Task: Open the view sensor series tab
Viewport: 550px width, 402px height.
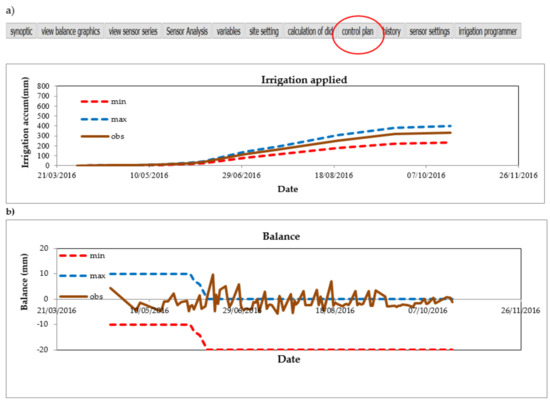Action: coord(133,31)
